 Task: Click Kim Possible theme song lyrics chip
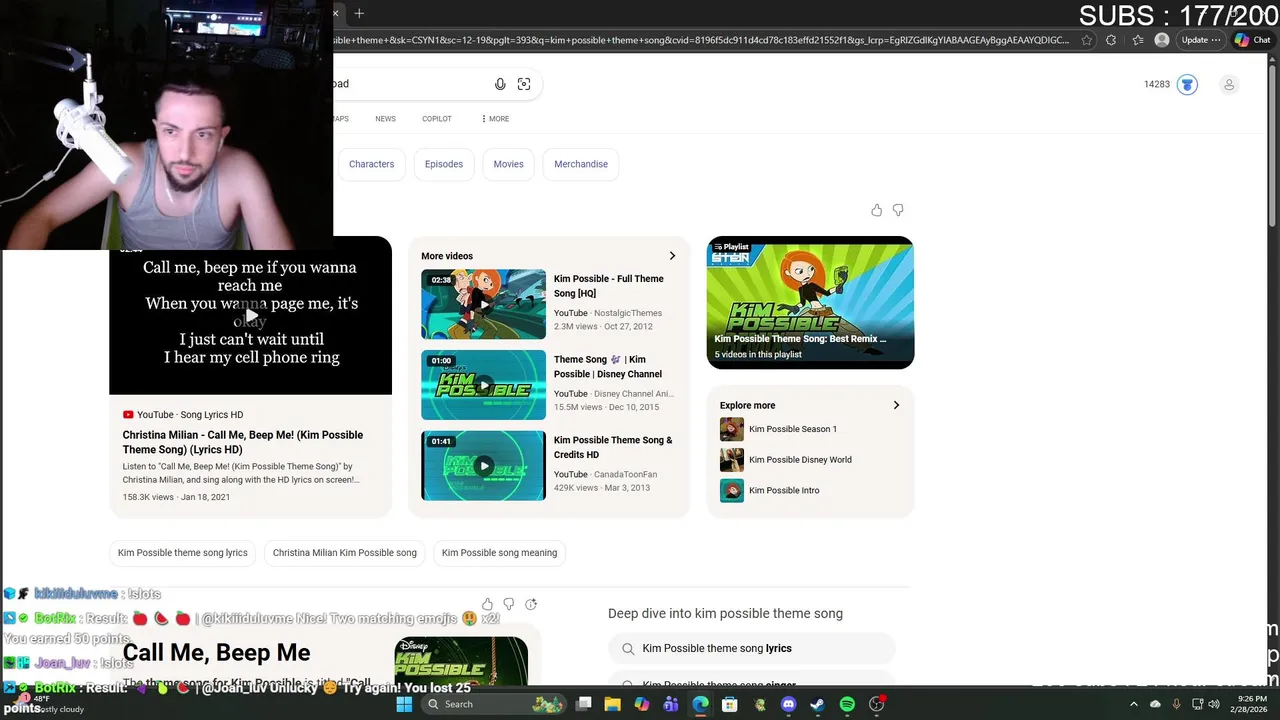[x=183, y=553]
